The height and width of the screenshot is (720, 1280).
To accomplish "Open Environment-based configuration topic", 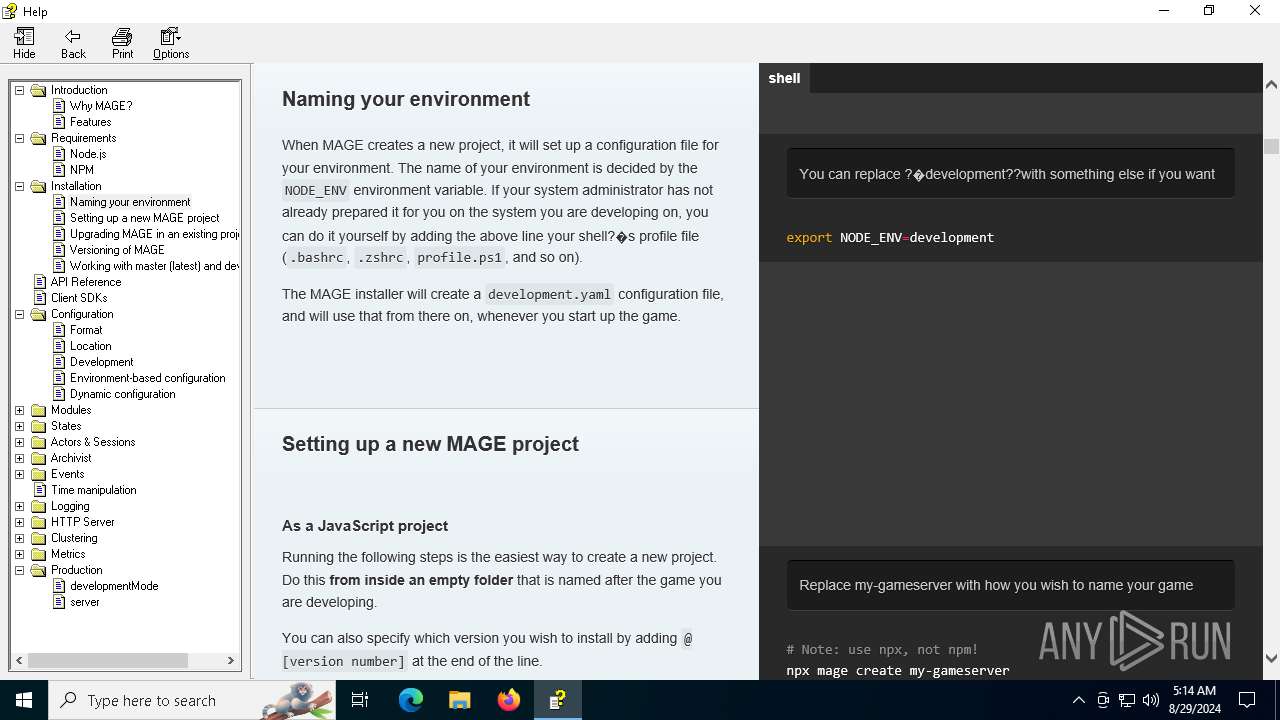I will coord(148,378).
